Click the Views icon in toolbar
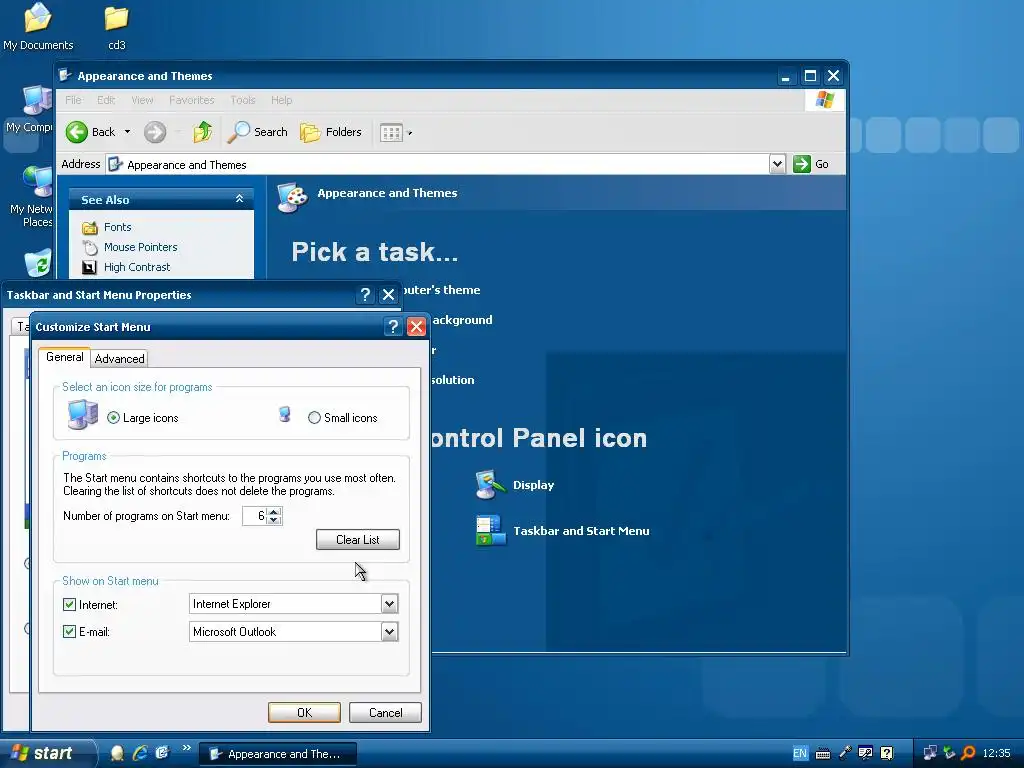The height and width of the screenshot is (768, 1024). 391,133
